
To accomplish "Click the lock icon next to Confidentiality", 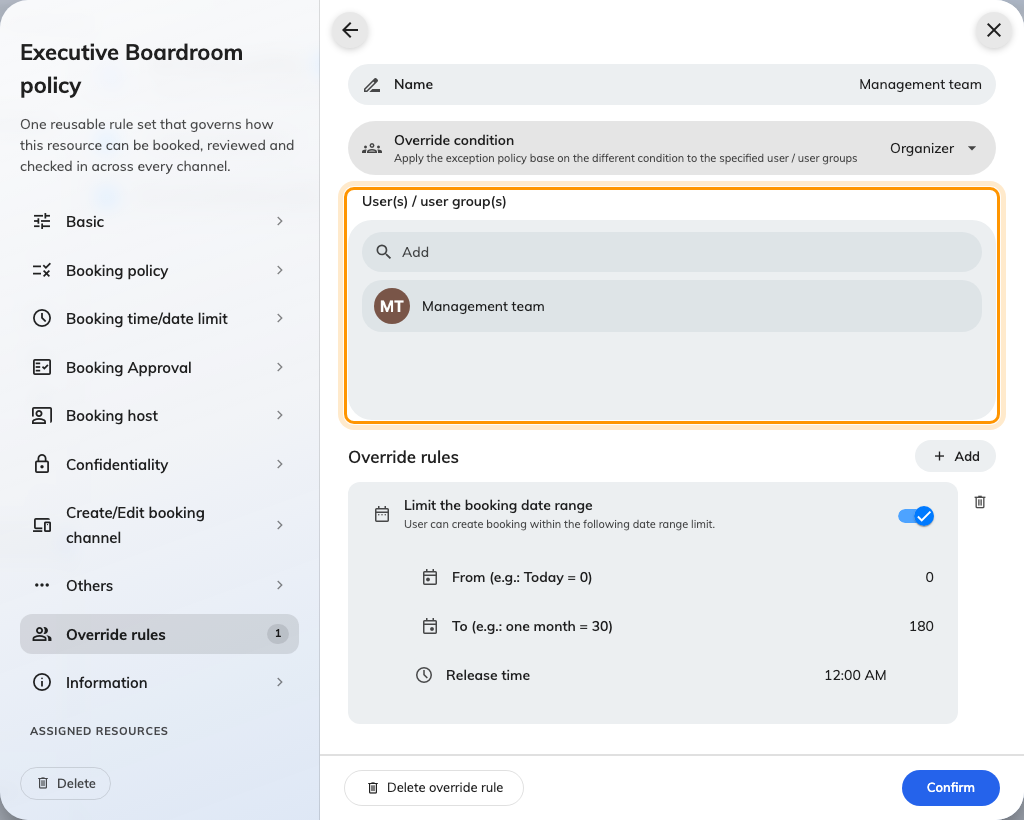I will tap(42, 464).
